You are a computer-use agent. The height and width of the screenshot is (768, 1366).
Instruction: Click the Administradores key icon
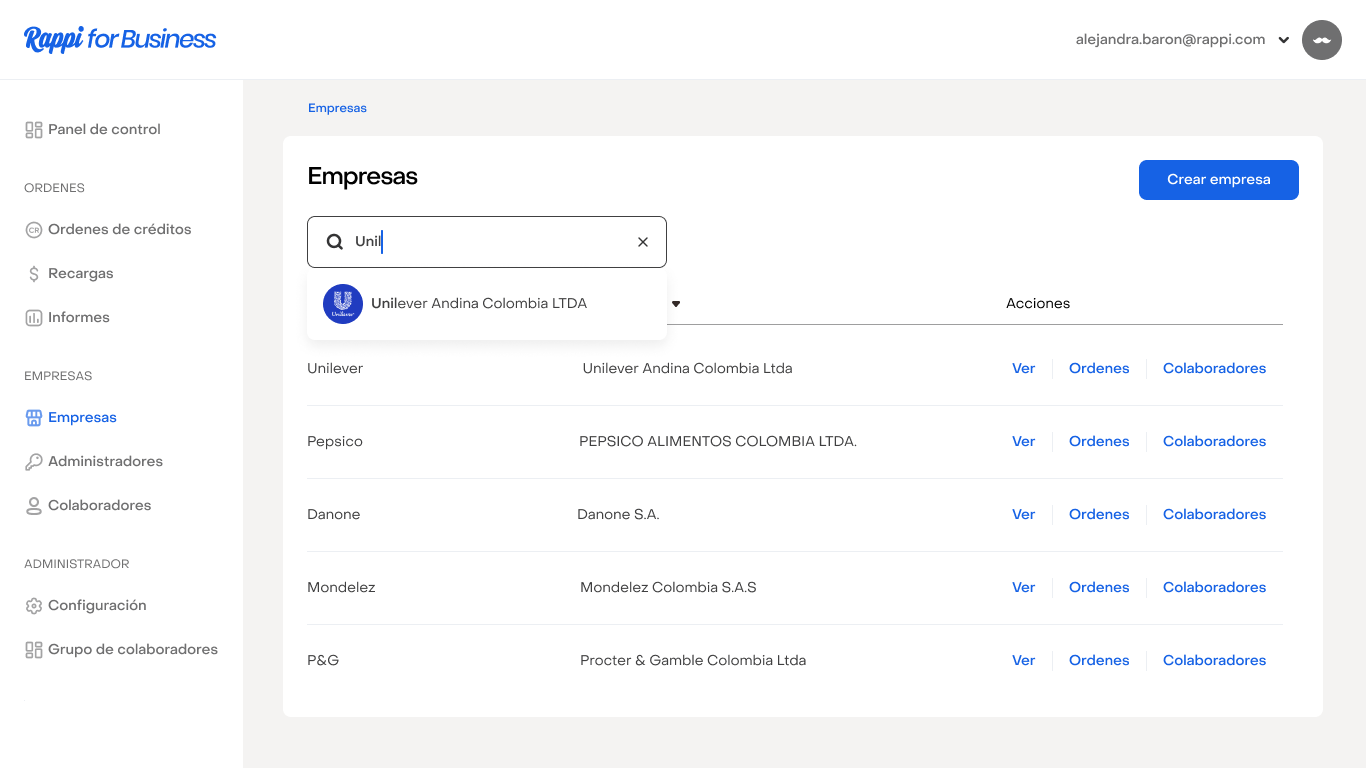pyautogui.click(x=34, y=462)
